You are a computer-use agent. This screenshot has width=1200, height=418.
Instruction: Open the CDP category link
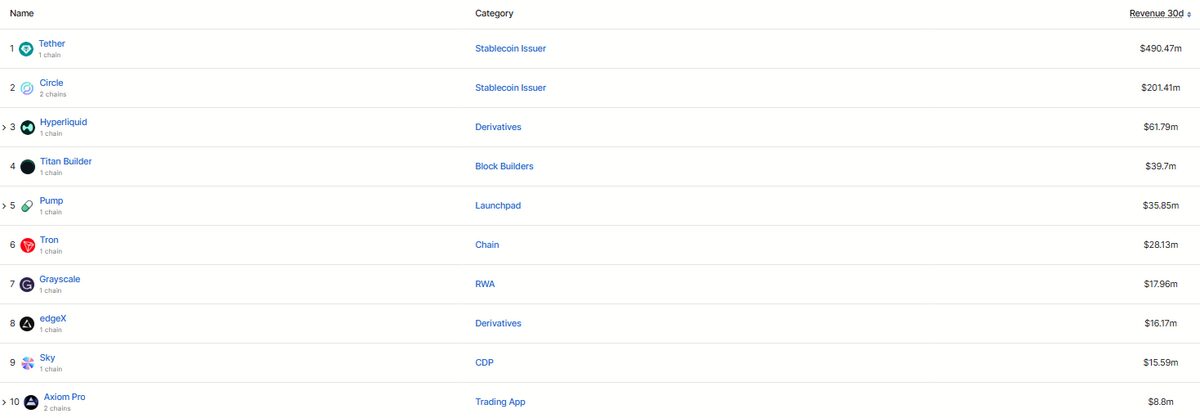[485, 363]
